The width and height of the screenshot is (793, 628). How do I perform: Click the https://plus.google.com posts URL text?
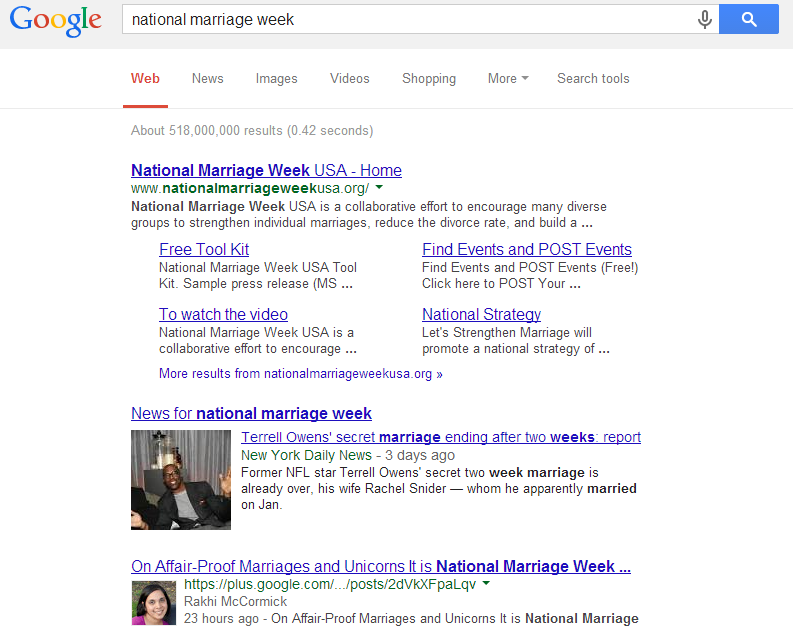click(330, 585)
